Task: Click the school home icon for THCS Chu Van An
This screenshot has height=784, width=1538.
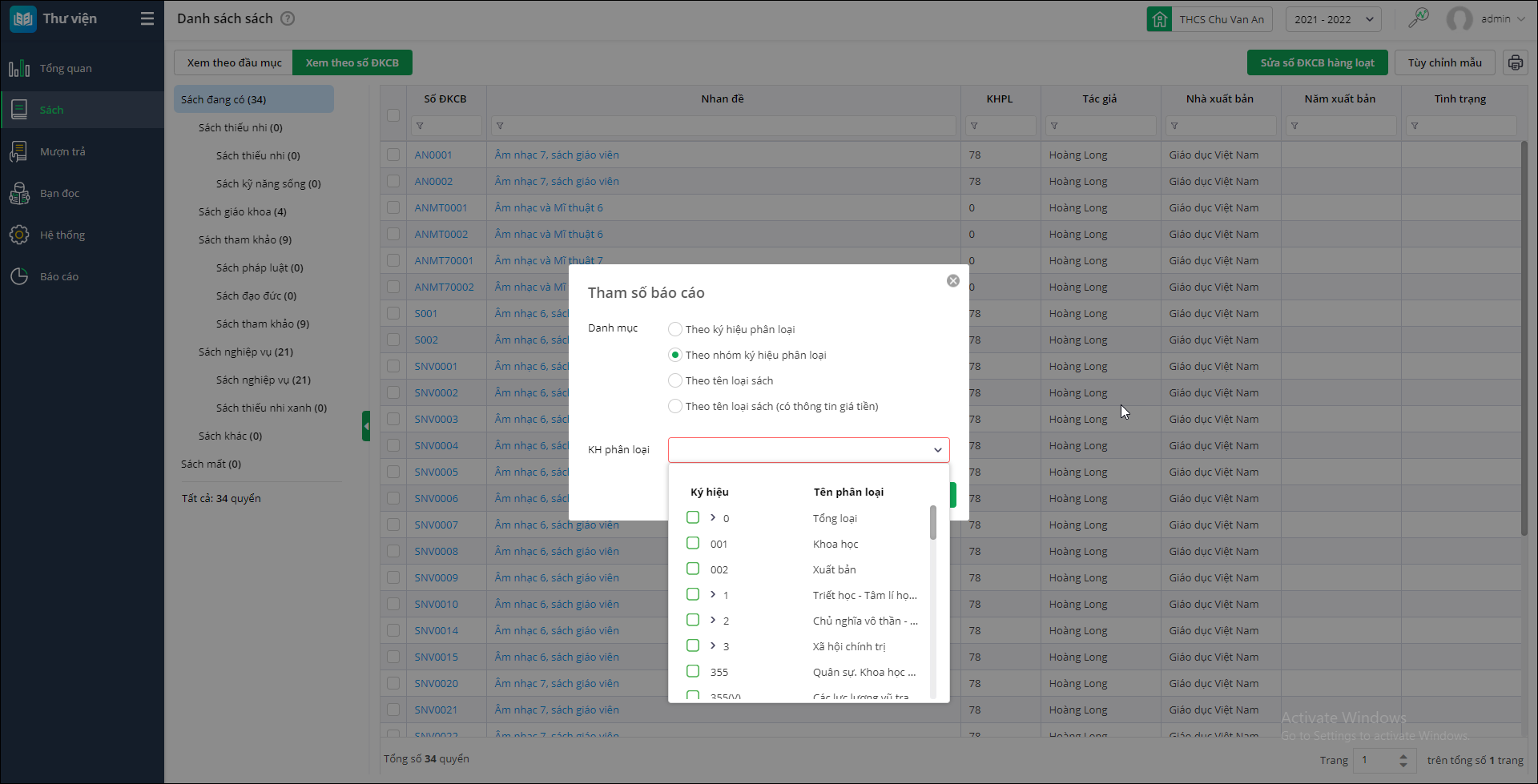Action: pyautogui.click(x=1159, y=19)
